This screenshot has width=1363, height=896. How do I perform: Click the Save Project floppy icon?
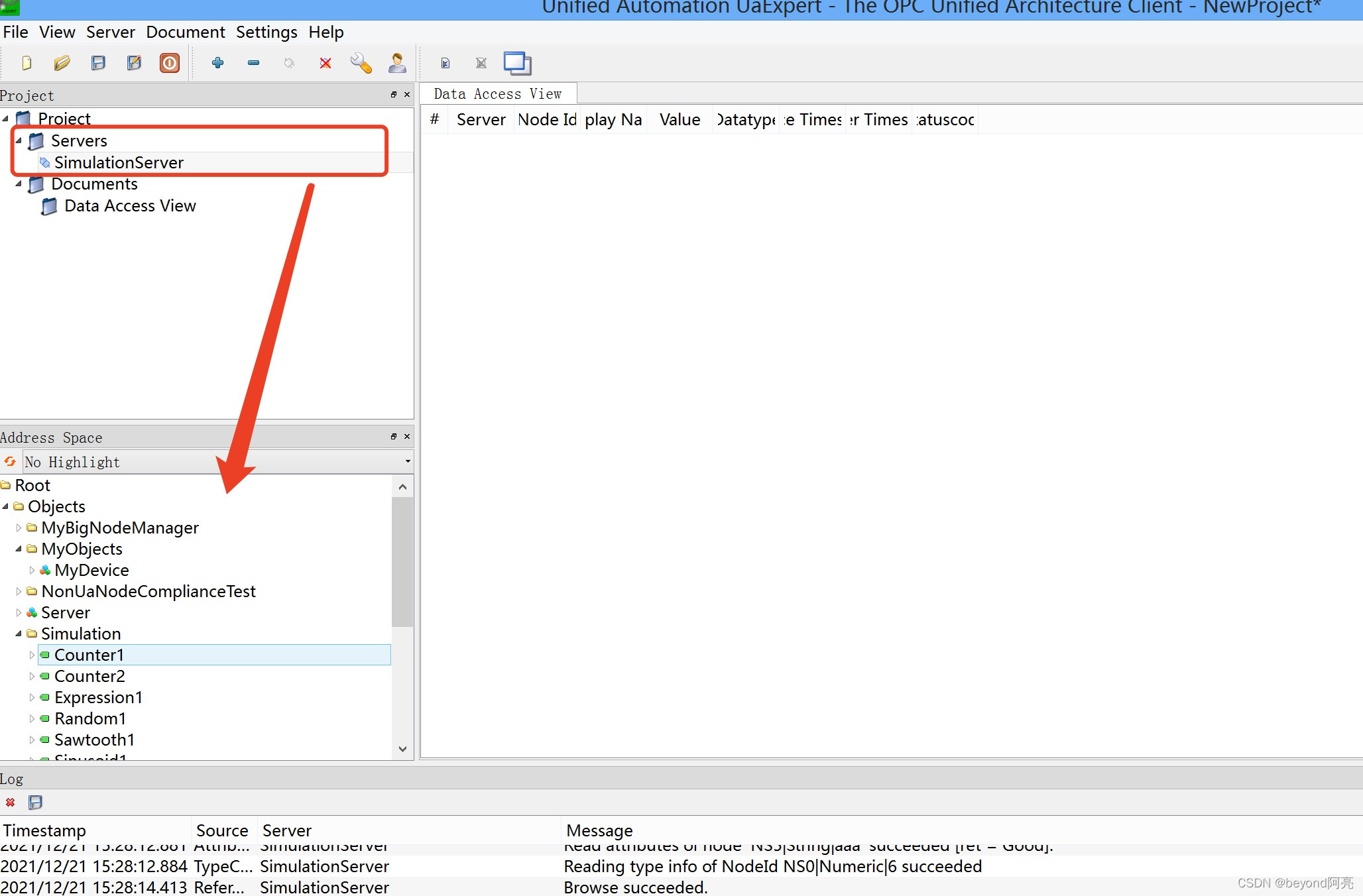pos(98,63)
